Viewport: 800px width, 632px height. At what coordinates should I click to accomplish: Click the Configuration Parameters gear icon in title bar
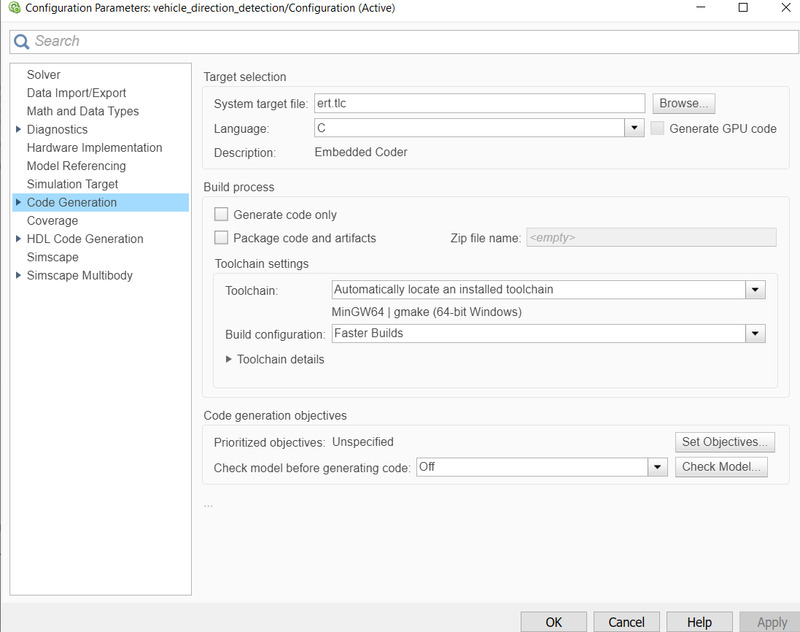tap(14, 8)
